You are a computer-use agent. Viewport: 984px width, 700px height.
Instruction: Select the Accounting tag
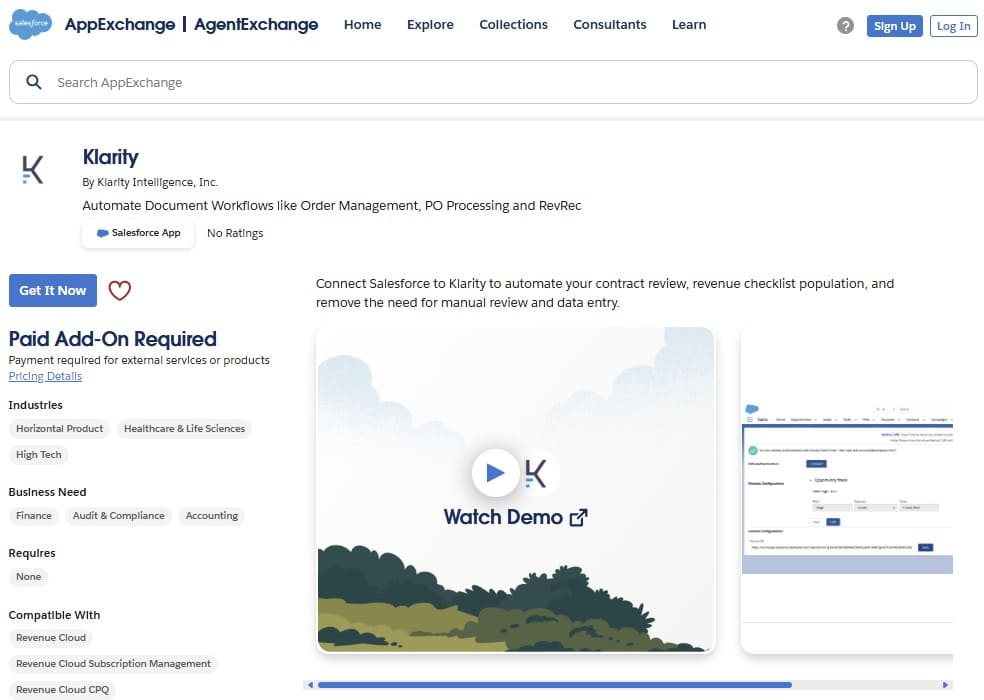pyautogui.click(x=212, y=515)
